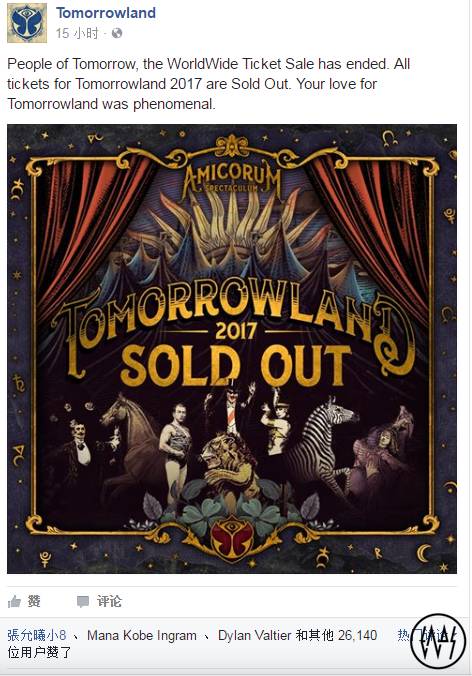The height and width of the screenshot is (676, 472).
Task: Click the speech bubble comment icon
Action: click(83, 601)
